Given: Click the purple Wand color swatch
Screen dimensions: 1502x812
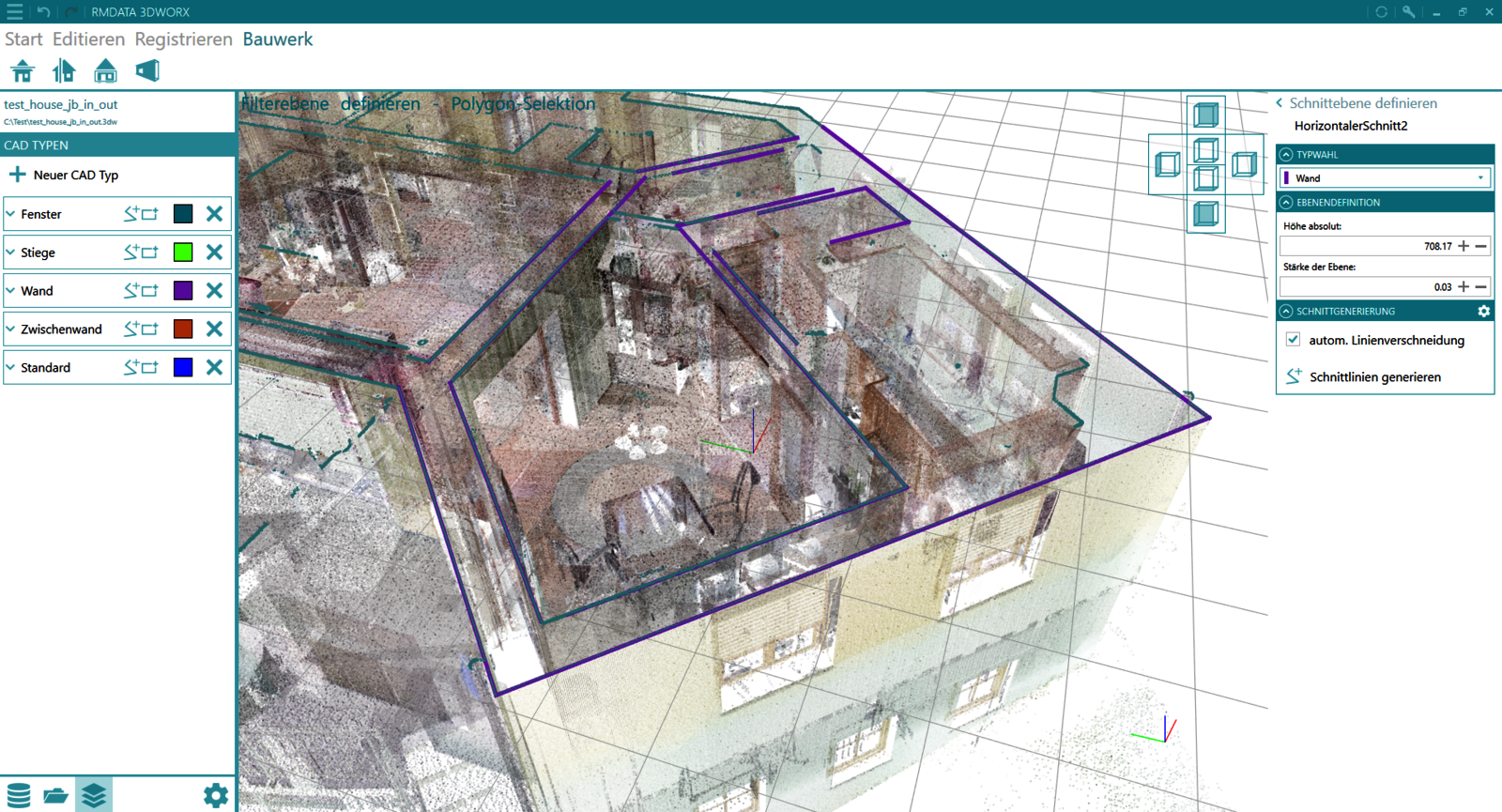Looking at the screenshot, I should tap(183, 291).
